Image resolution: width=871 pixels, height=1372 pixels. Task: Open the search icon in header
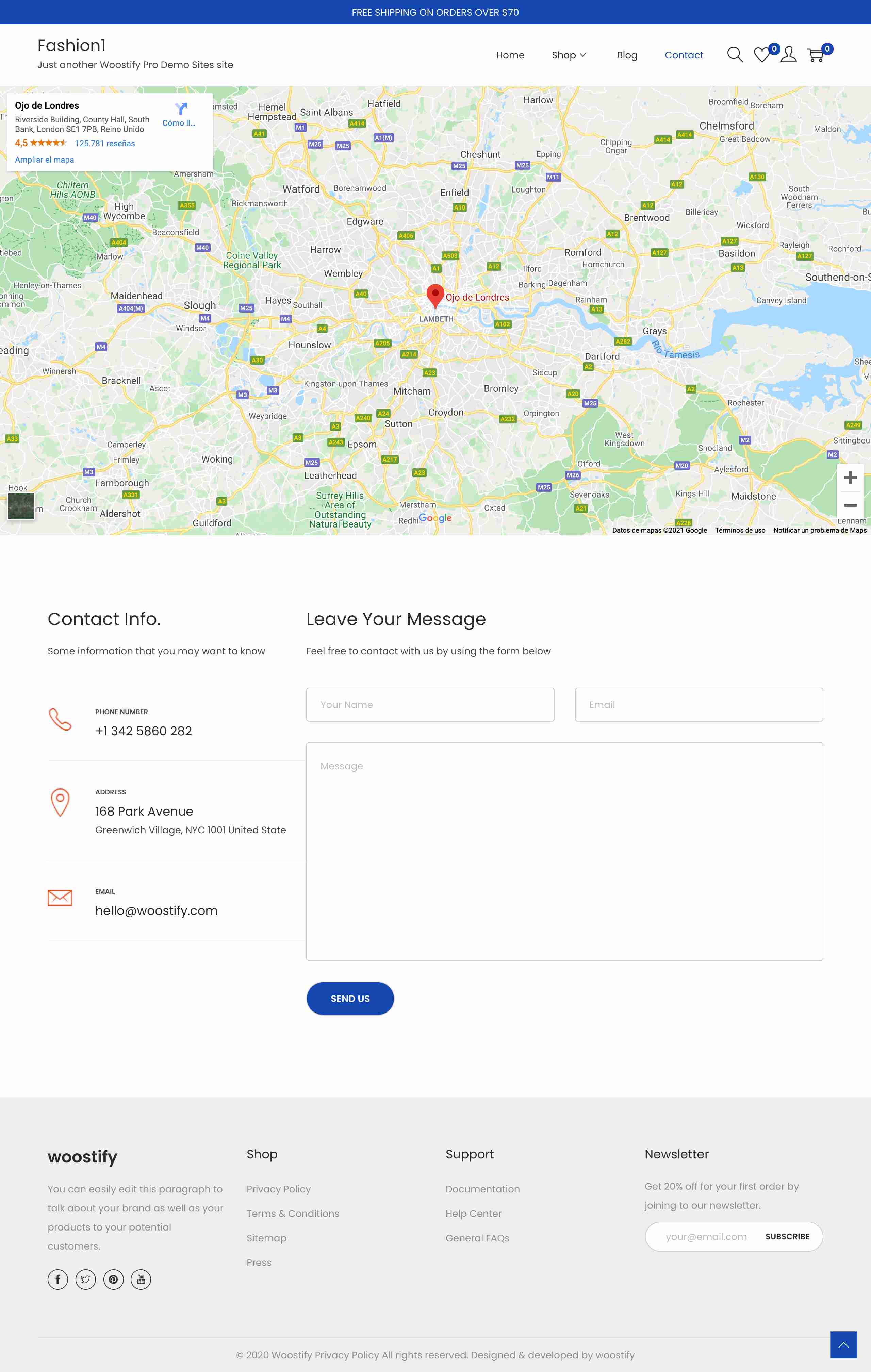click(x=735, y=55)
